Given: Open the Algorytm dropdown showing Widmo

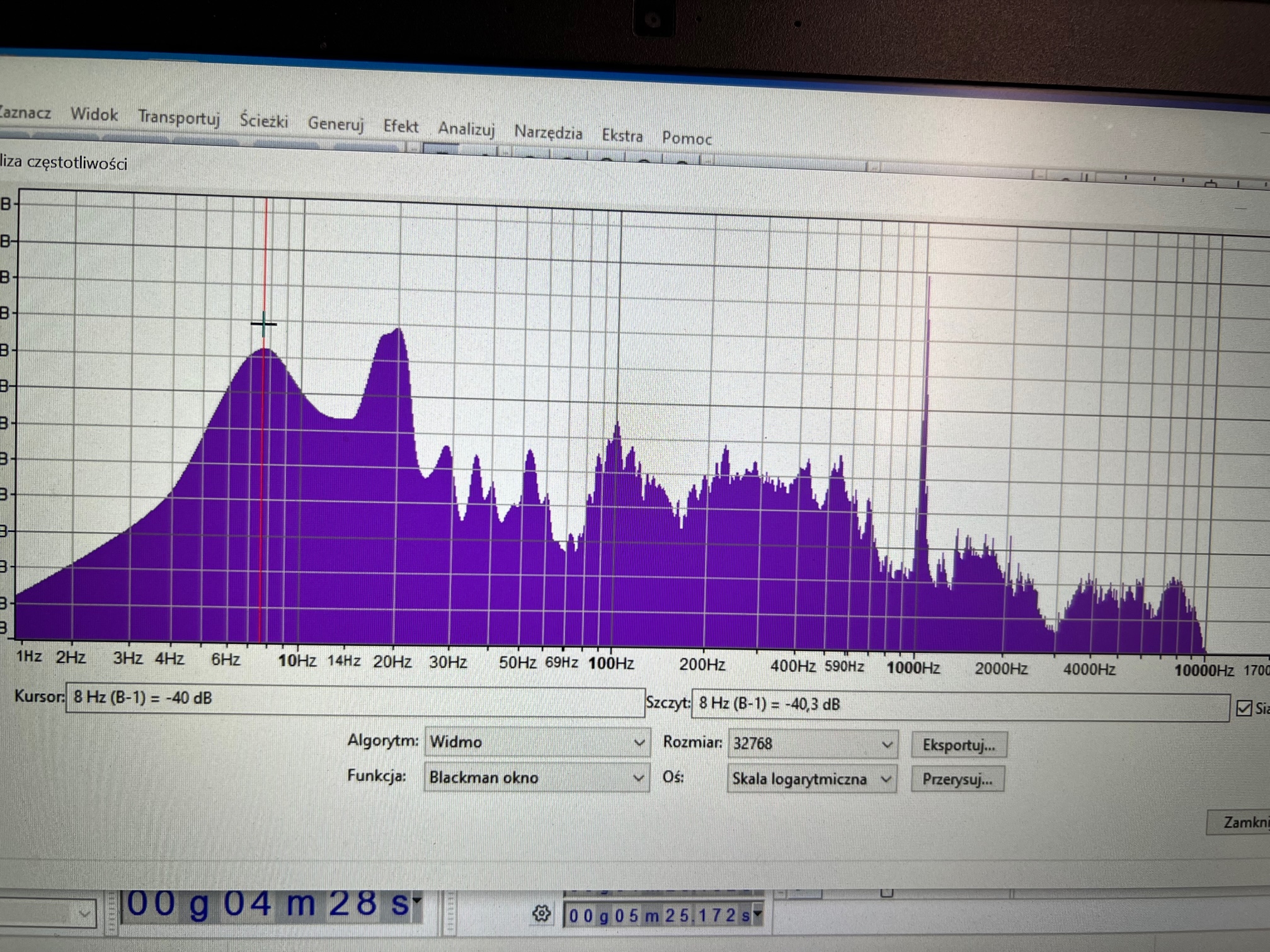Looking at the screenshot, I should click(537, 742).
